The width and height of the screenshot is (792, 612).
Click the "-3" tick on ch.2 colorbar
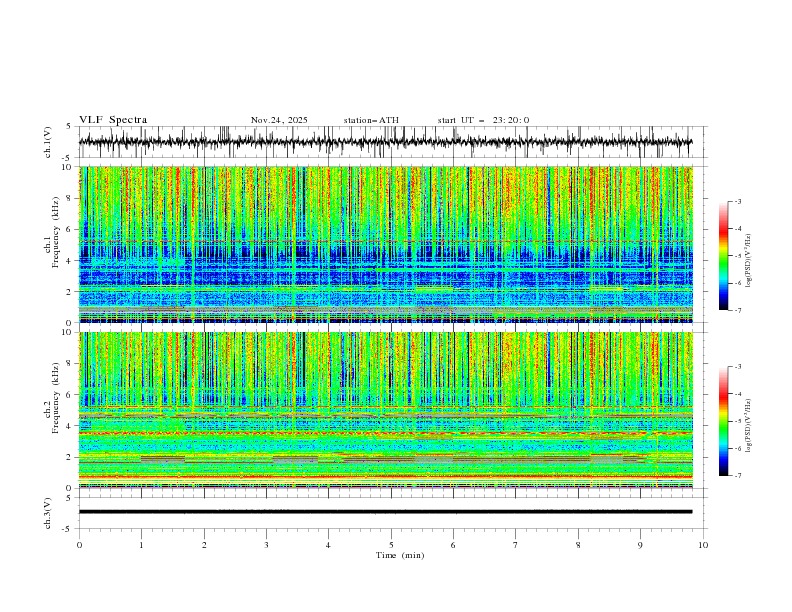[x=738, y=367]
